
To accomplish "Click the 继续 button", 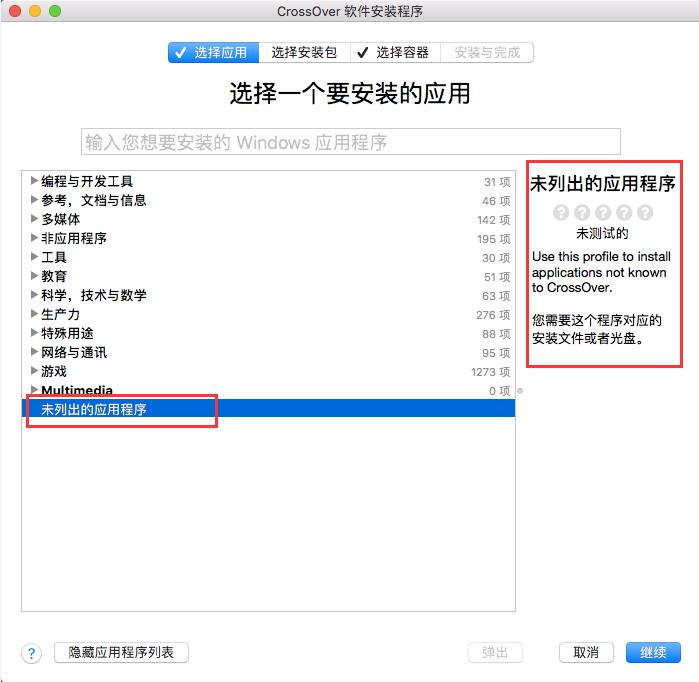I will (653, 653).
